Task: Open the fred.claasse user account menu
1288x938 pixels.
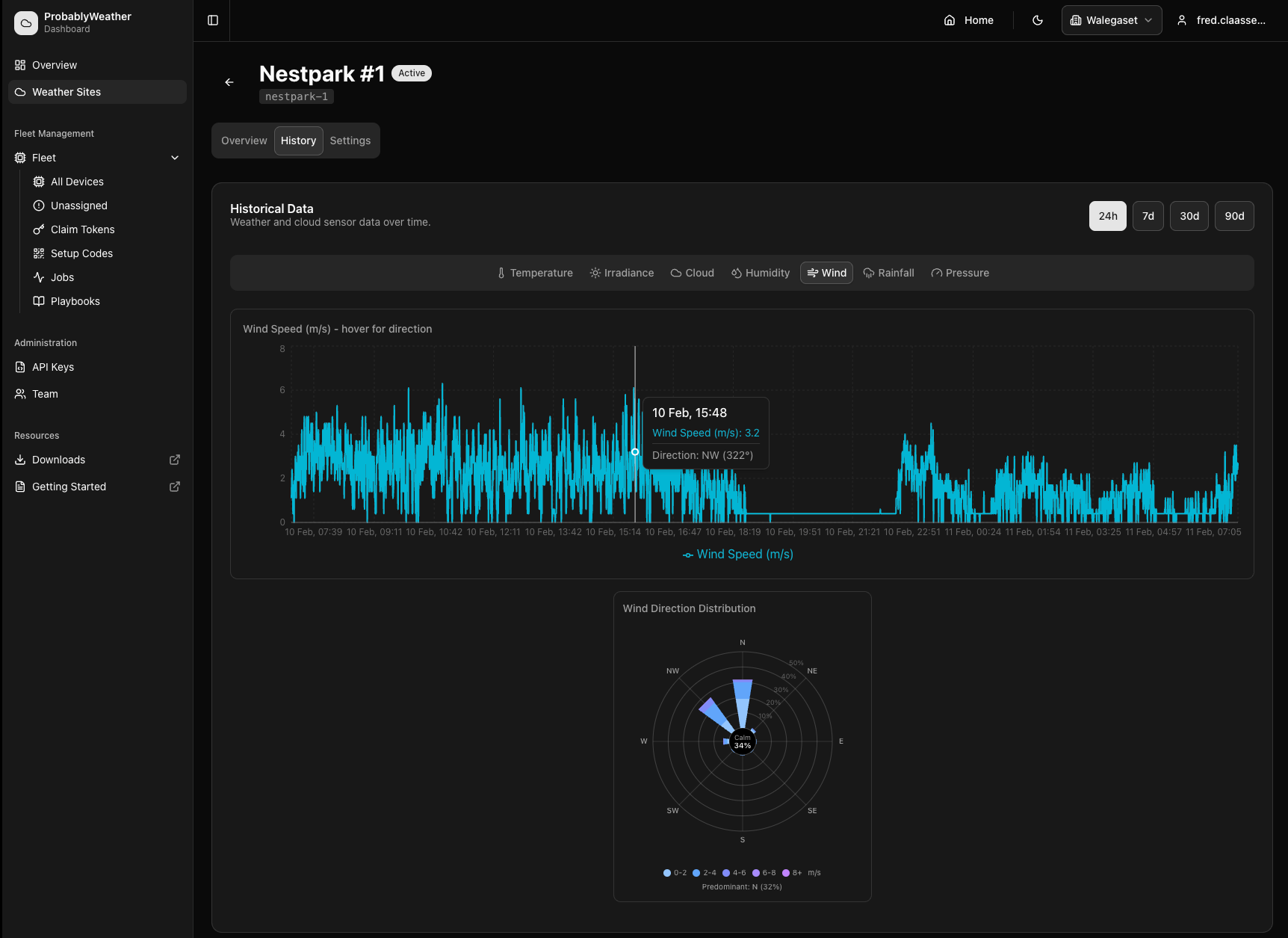Action: point(1222,20)
